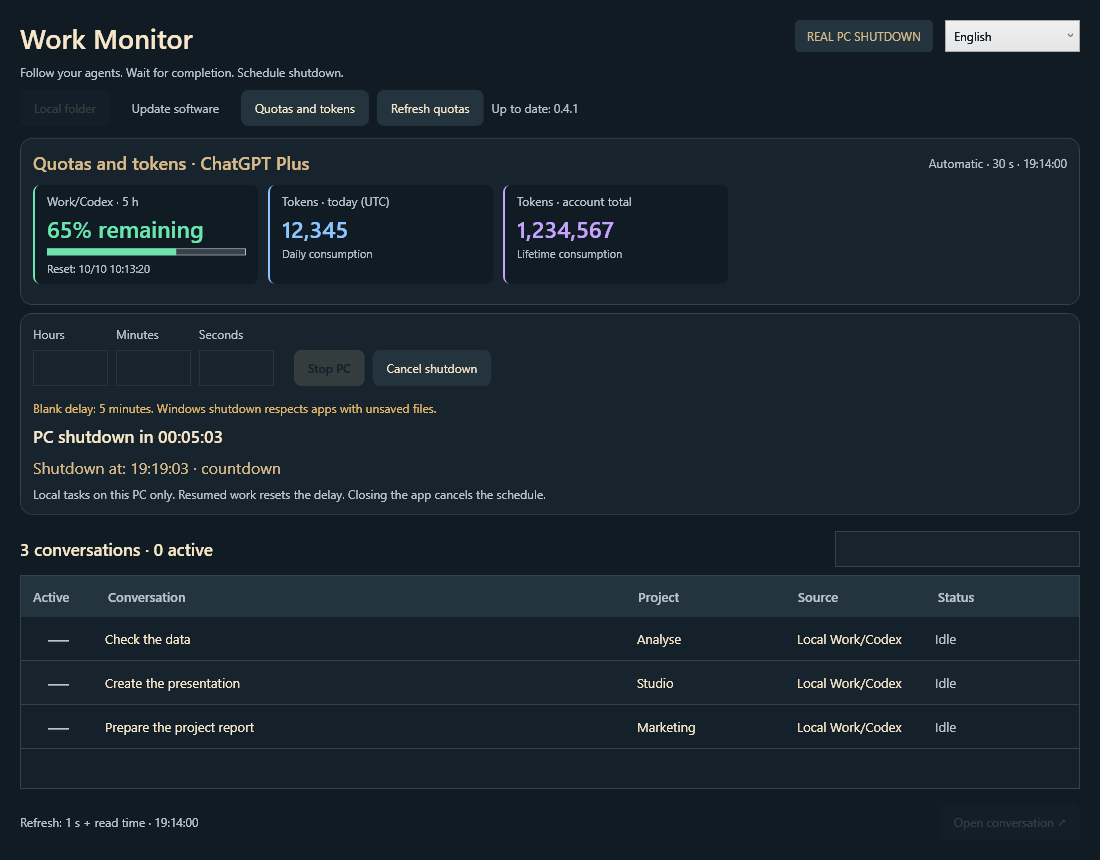Click the active dash for Check the data
Screen dimensions: 1100x860
tap(58, 640)
